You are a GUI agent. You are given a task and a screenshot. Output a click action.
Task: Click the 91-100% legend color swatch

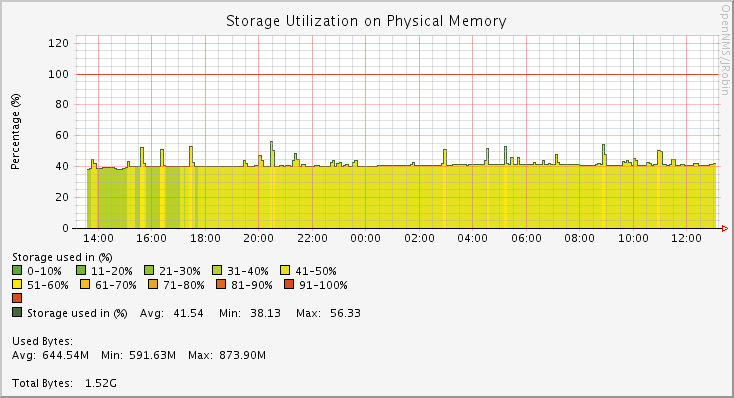point(289,284)
